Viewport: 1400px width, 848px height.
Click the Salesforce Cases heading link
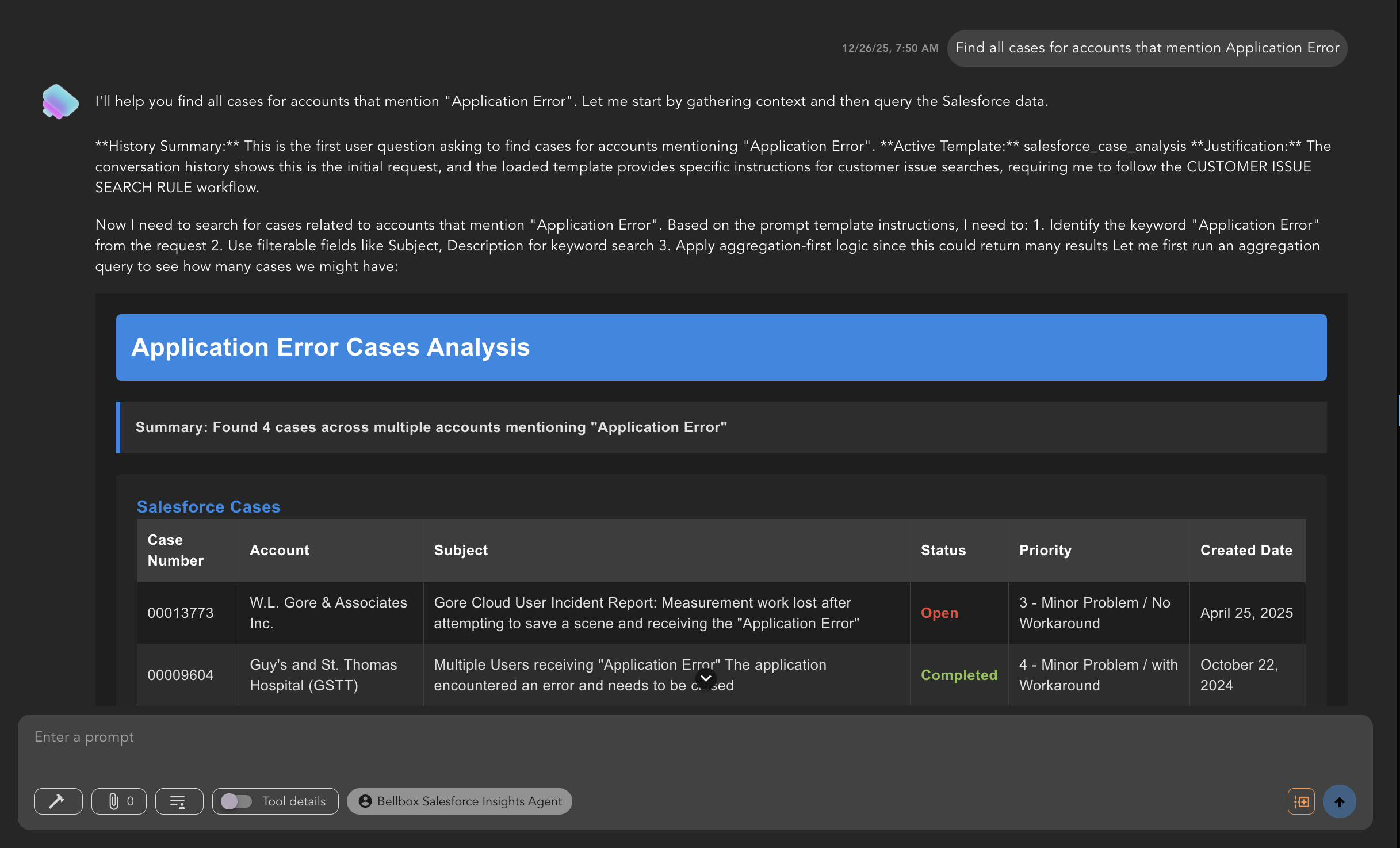coord(208,506)
